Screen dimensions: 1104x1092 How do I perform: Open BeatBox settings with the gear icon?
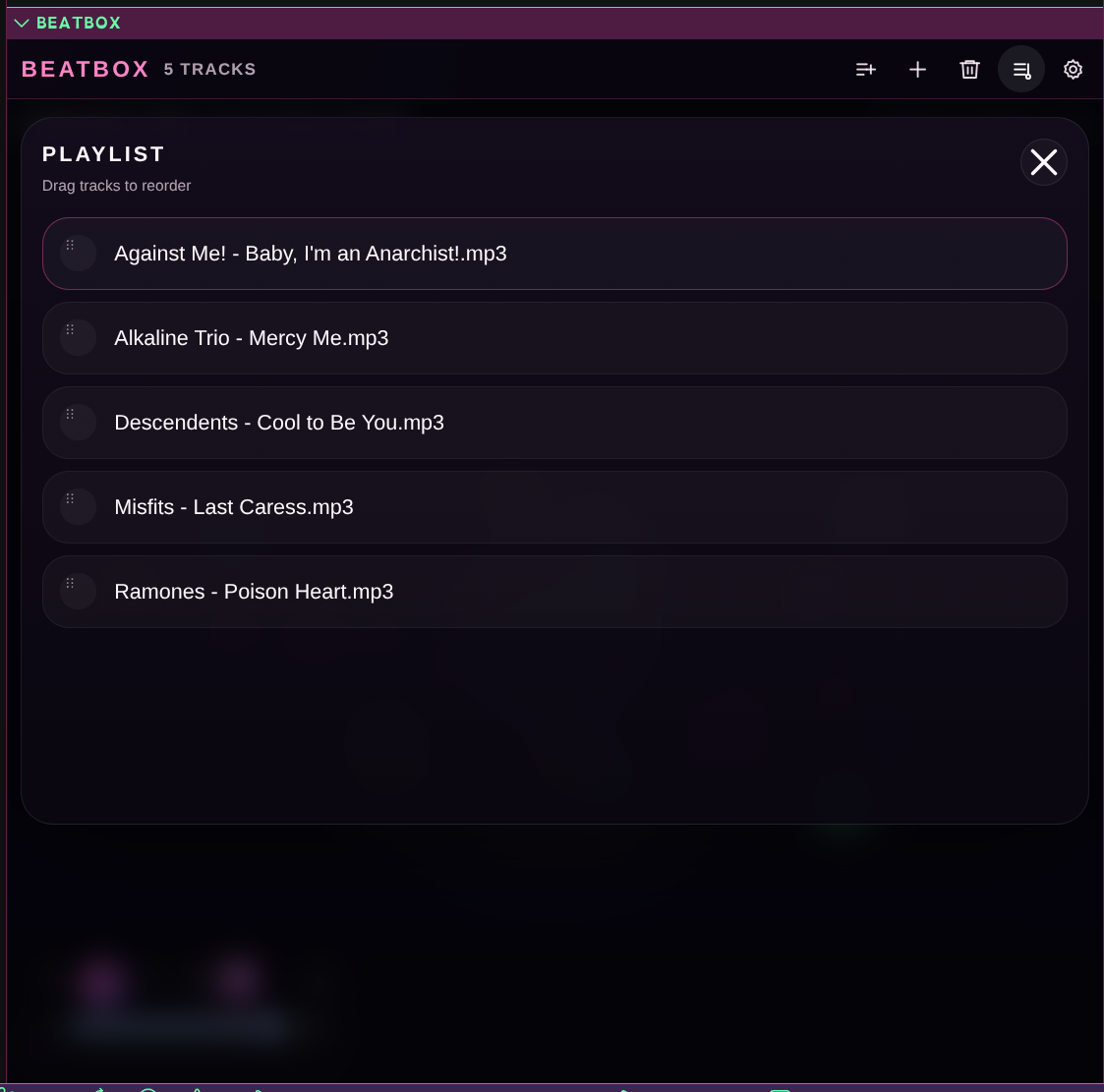click(x=1073, y=70)
